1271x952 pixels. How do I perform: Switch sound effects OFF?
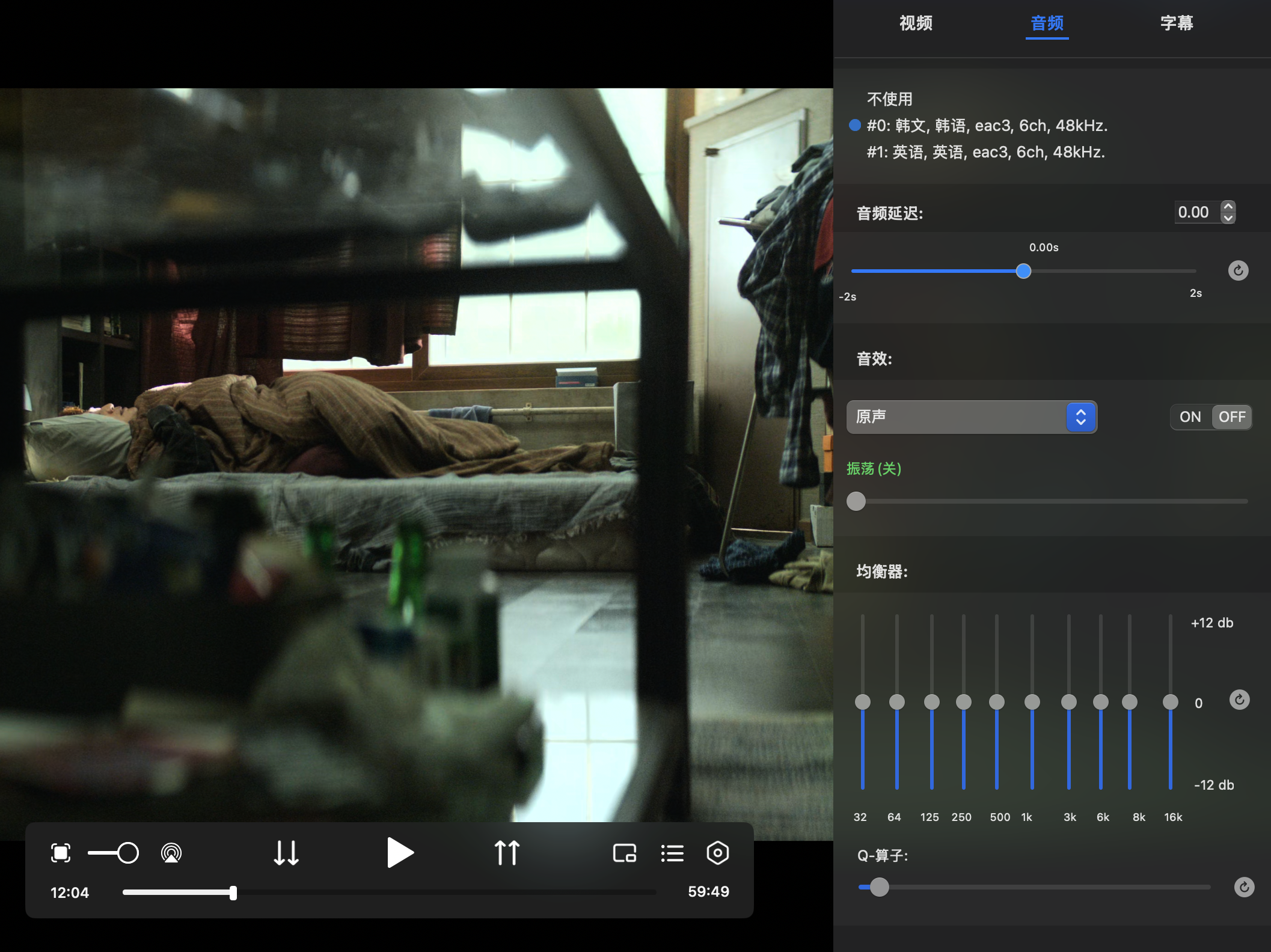click(1231, 417)
